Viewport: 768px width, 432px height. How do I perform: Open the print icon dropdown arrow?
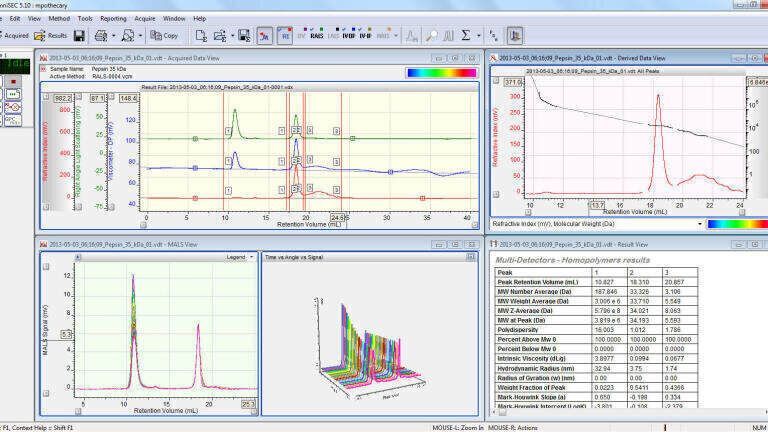click(x=114, y=36)
